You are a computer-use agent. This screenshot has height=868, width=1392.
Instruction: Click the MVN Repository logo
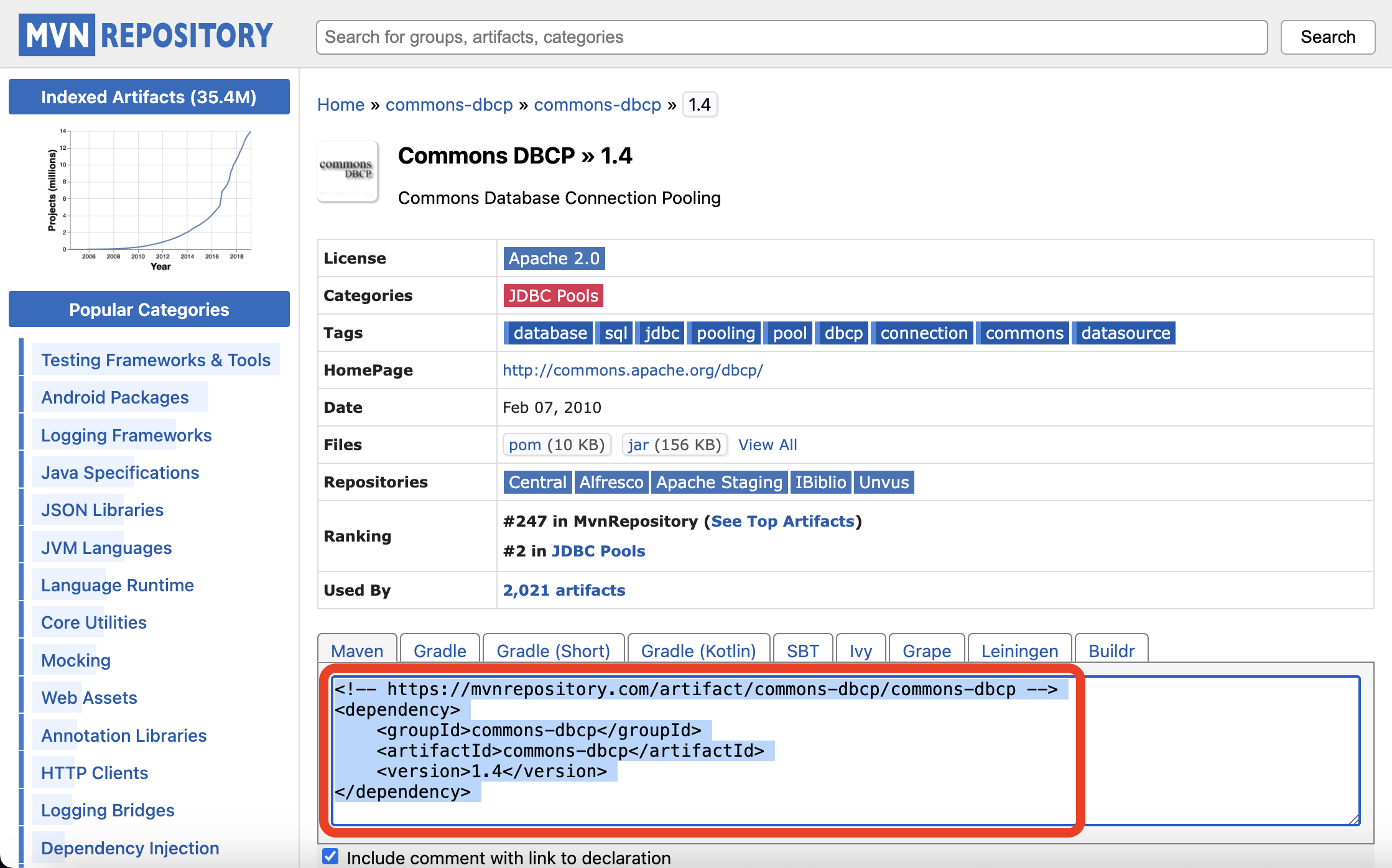[145, 35]
